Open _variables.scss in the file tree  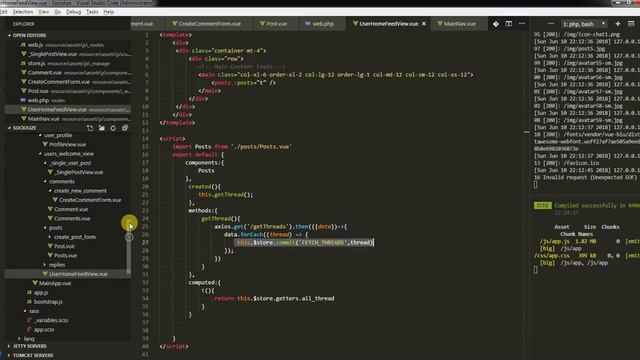click(51, 320)
